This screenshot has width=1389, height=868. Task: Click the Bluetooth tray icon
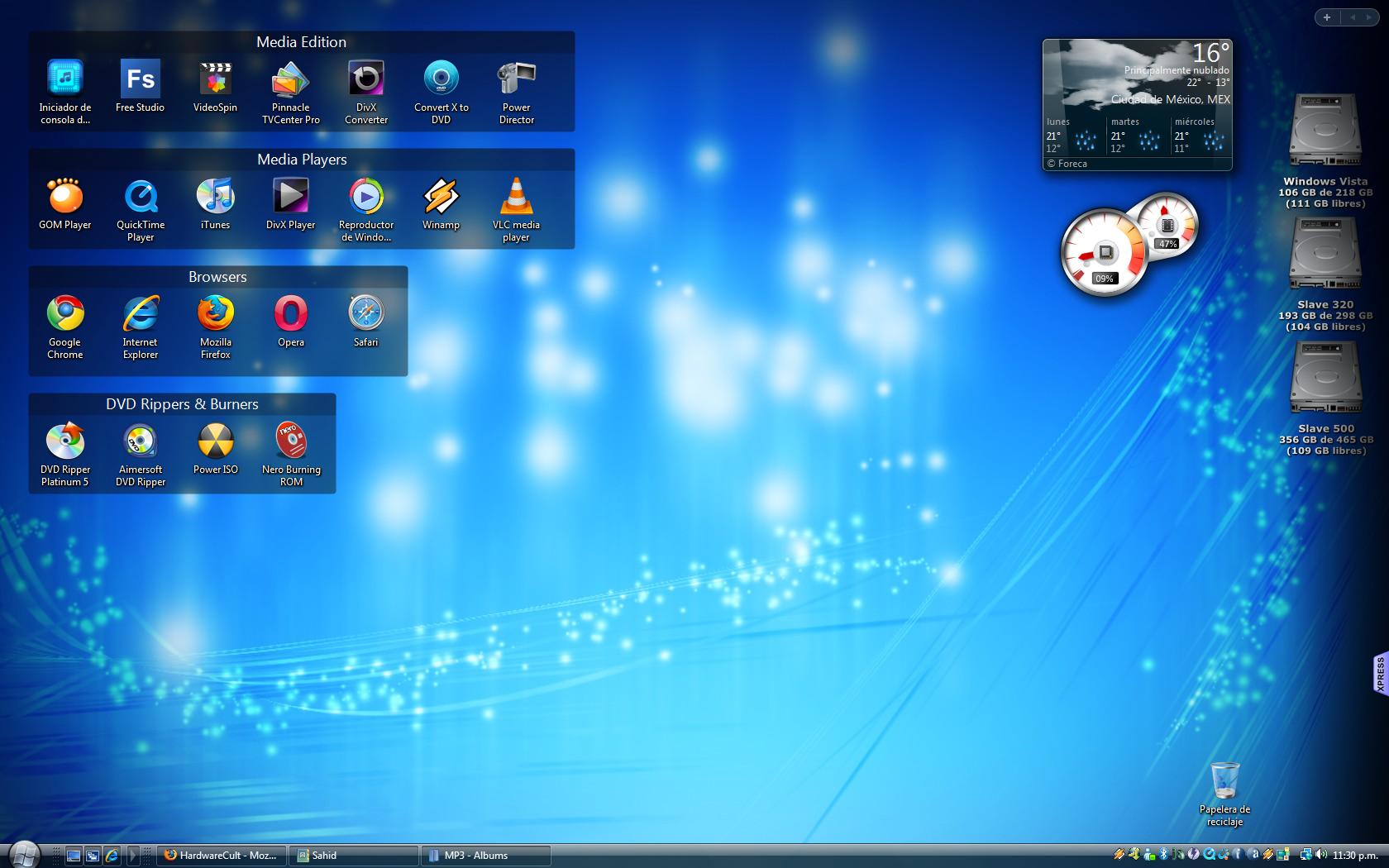point(1164,855)
